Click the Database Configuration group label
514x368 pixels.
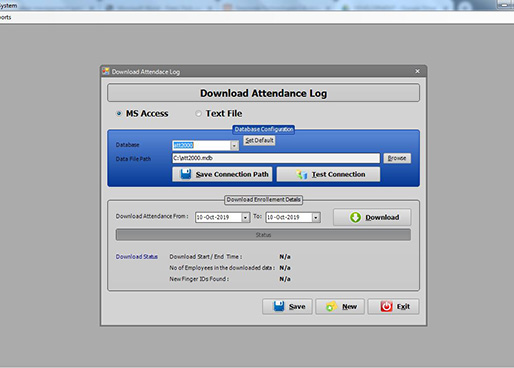[x=263, y=129]
